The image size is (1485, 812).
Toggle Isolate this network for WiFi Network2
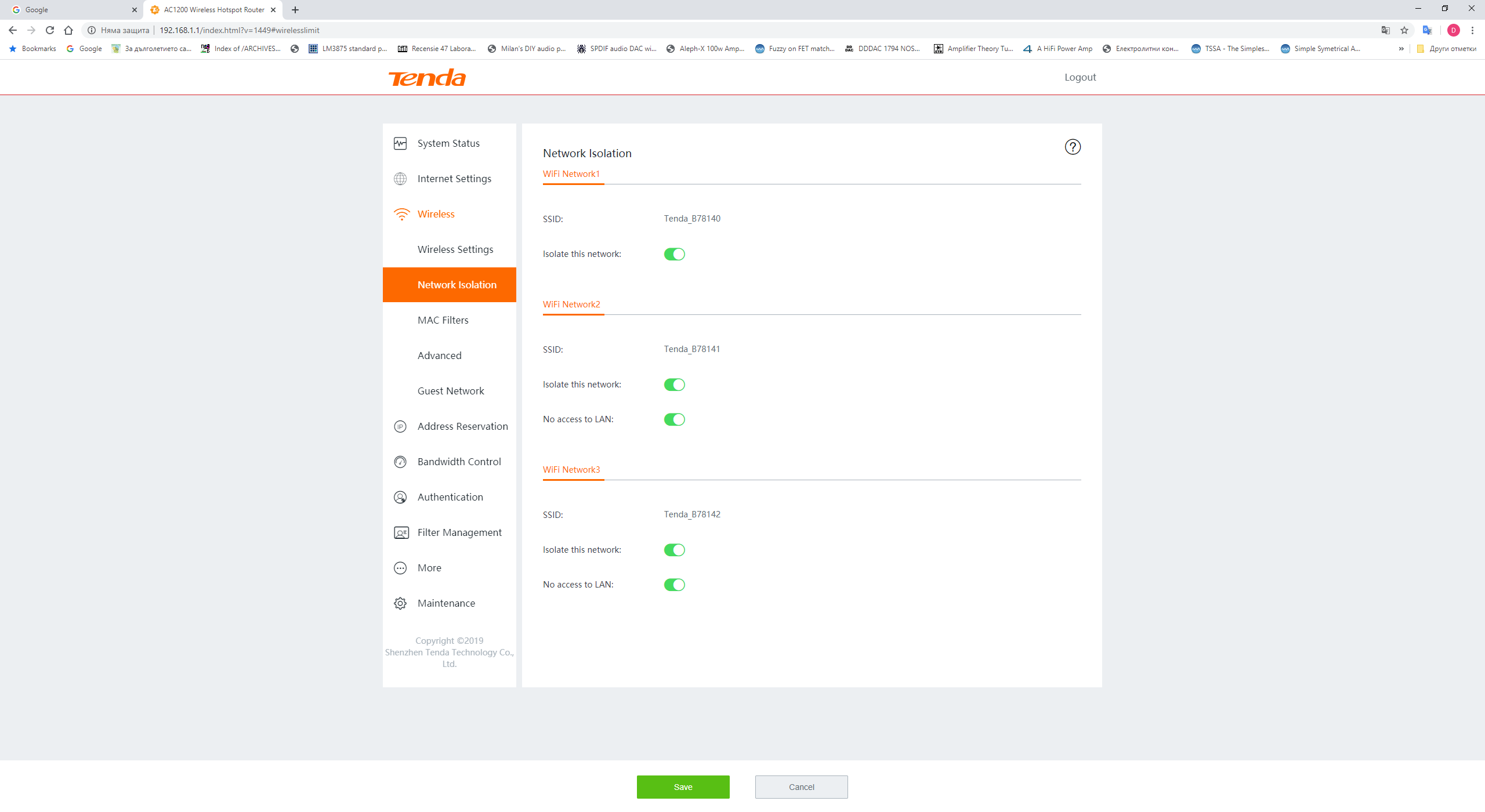click(675, 385)
